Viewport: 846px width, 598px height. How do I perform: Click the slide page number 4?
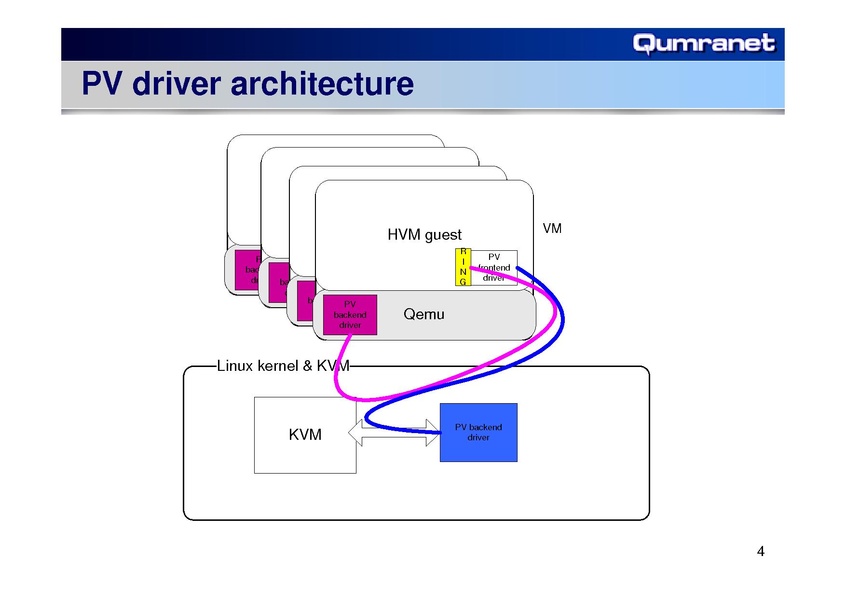(761, 552)
